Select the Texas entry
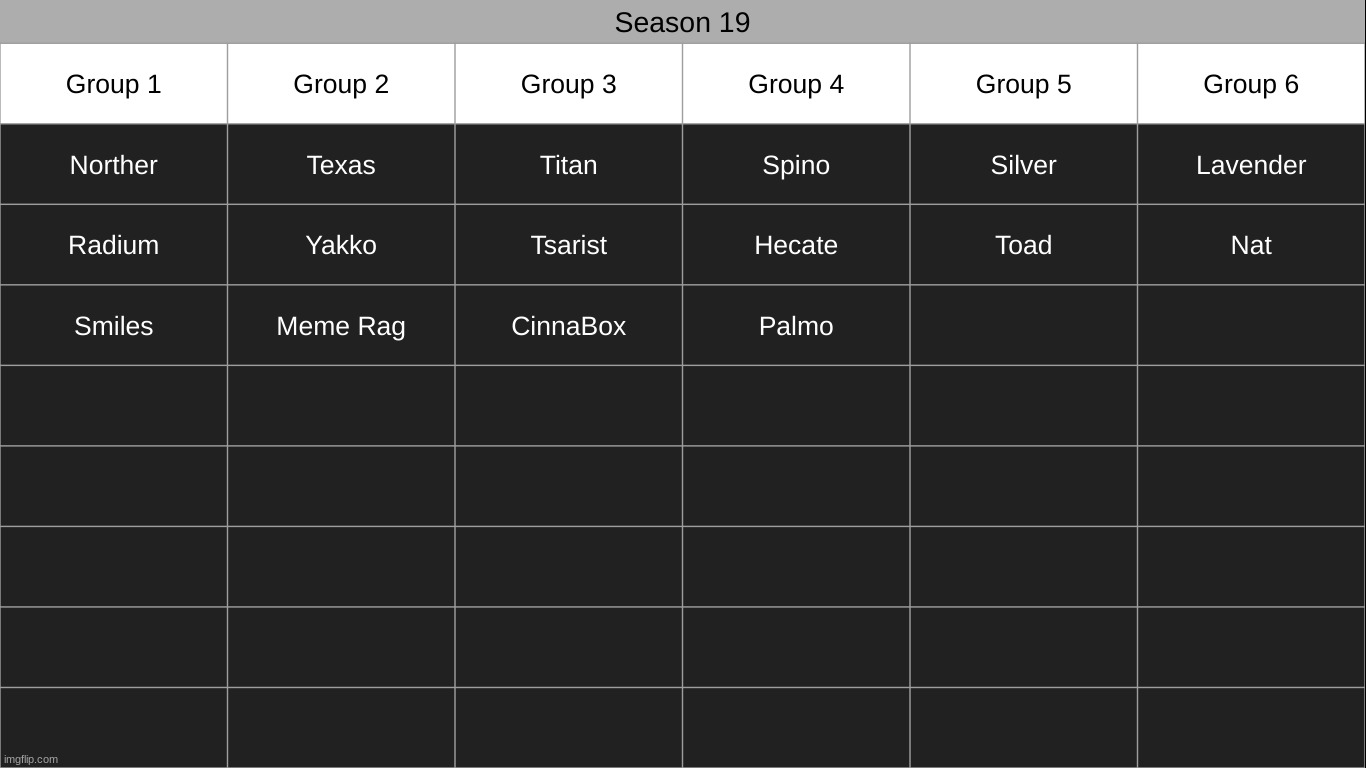The width and height of the screenshot is (1366, 768). tap(341, 165)
